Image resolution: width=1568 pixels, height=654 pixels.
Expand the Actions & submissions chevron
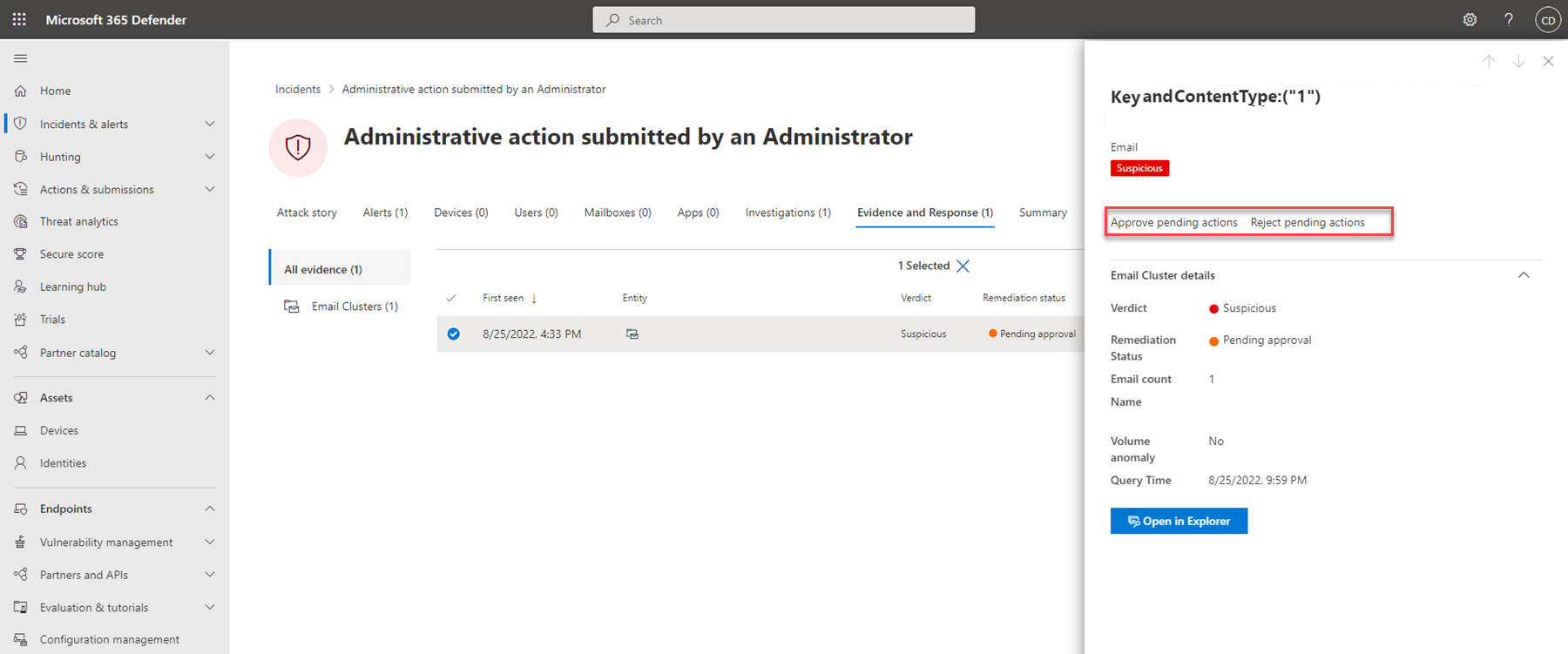pos(210,189)
